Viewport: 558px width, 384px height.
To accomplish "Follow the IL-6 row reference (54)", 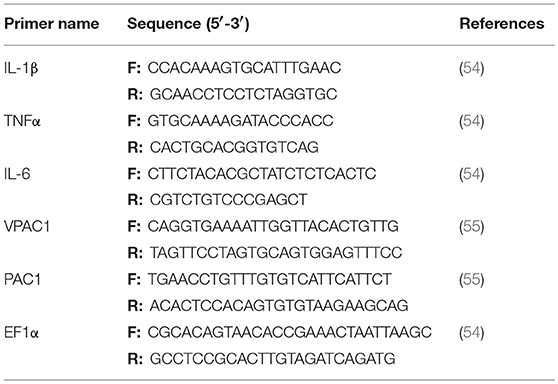I will point(472,174).
